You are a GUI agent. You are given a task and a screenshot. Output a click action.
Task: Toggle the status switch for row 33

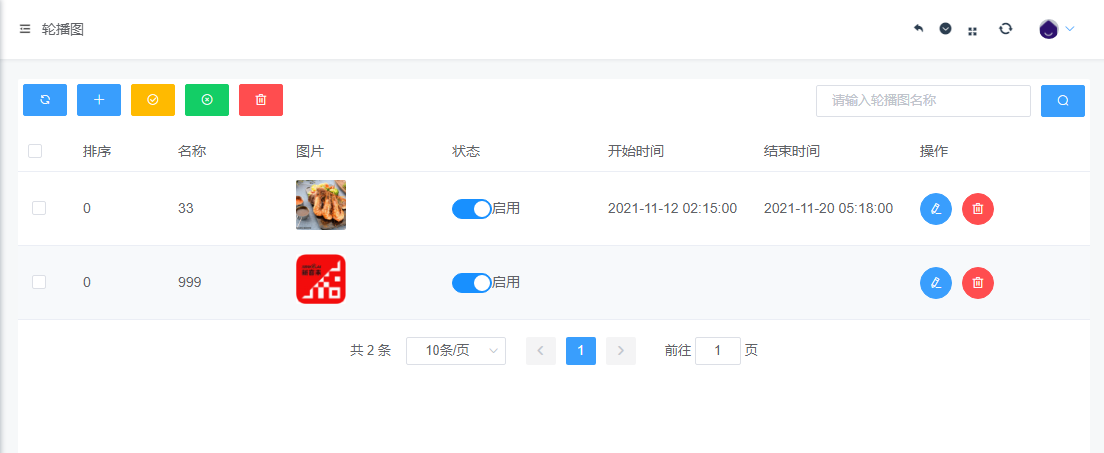pyautogui.click(x=471, y=209)
